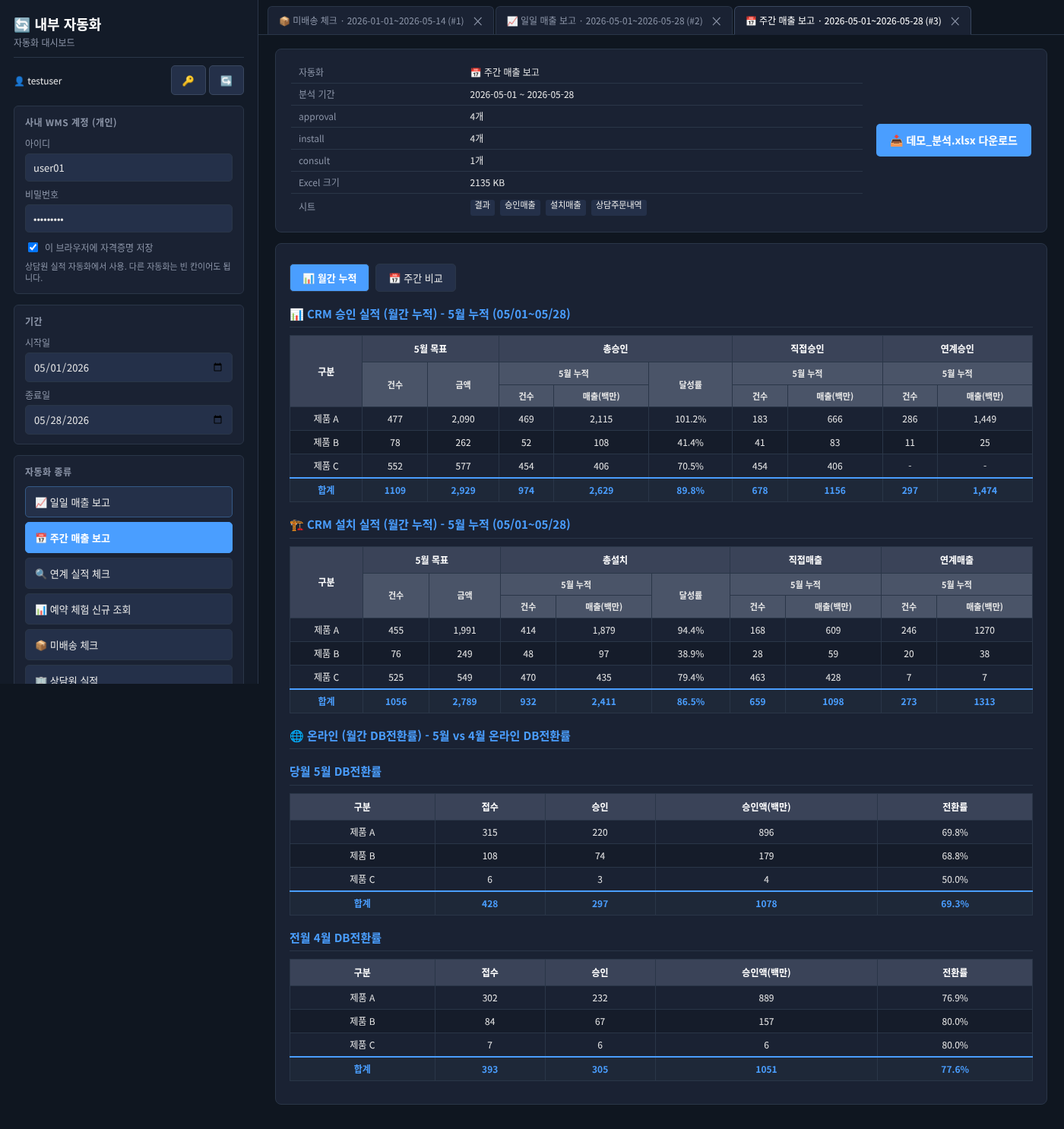Choose 연계 실적 체크 automation

[128, 574]
